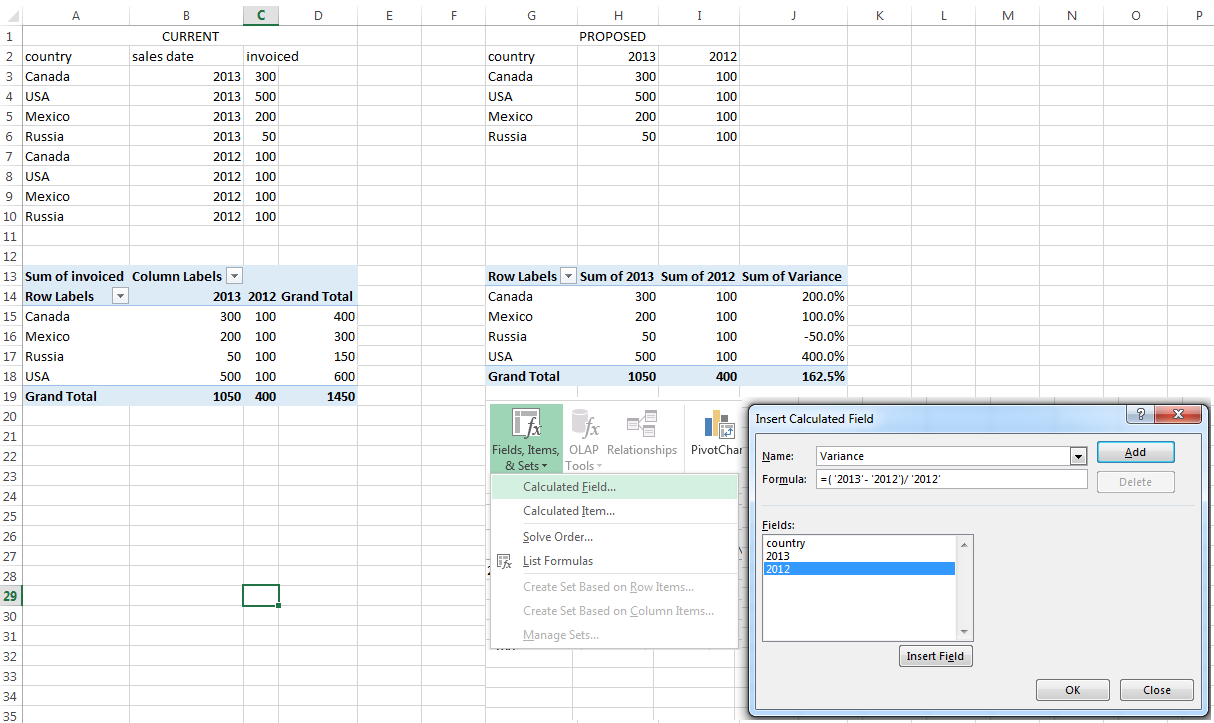Viewport: 1214px width, 723px height.
Task: Click the List Formulas icon in menu
Action: (504, 561)
